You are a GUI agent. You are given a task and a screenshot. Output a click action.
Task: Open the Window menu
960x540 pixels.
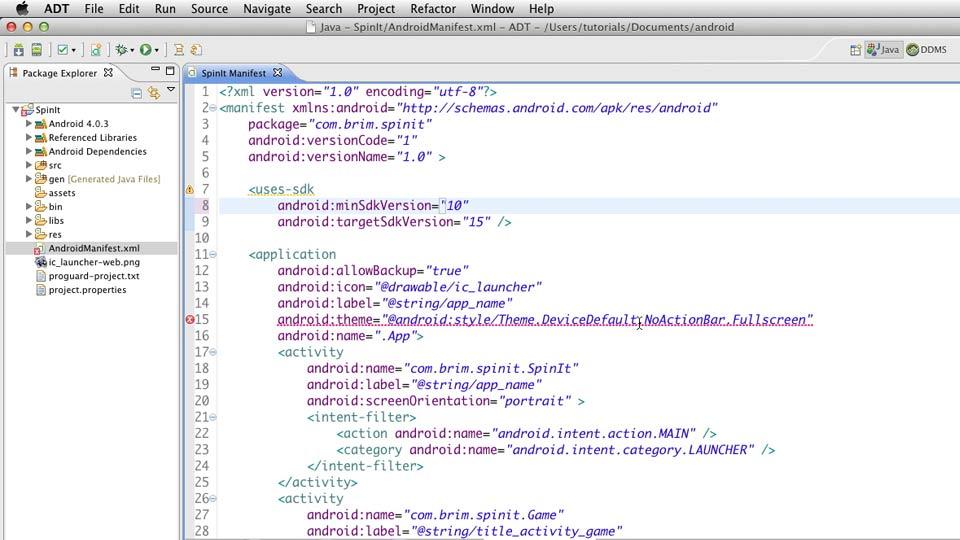coord(492,9)
